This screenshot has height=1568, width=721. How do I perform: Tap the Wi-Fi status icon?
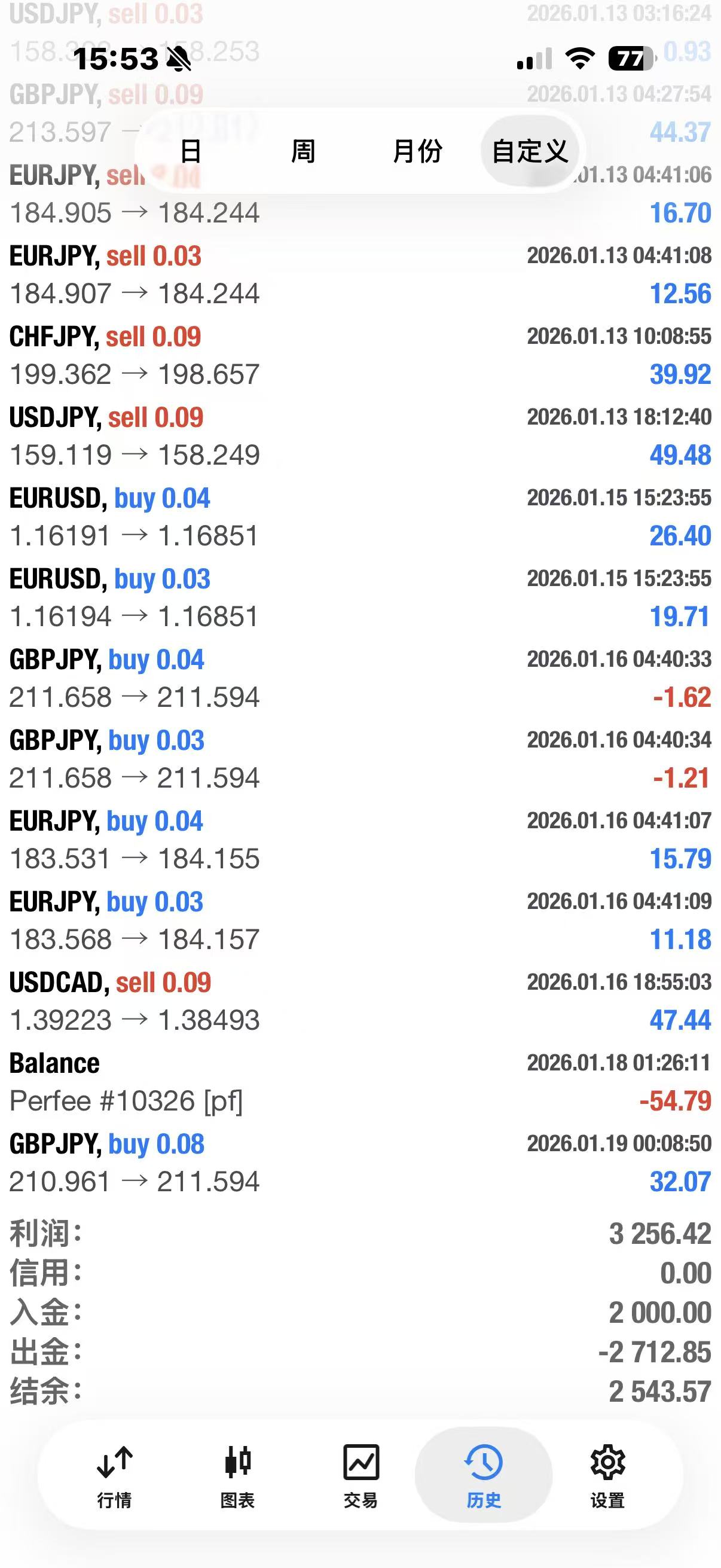(580, 59)
